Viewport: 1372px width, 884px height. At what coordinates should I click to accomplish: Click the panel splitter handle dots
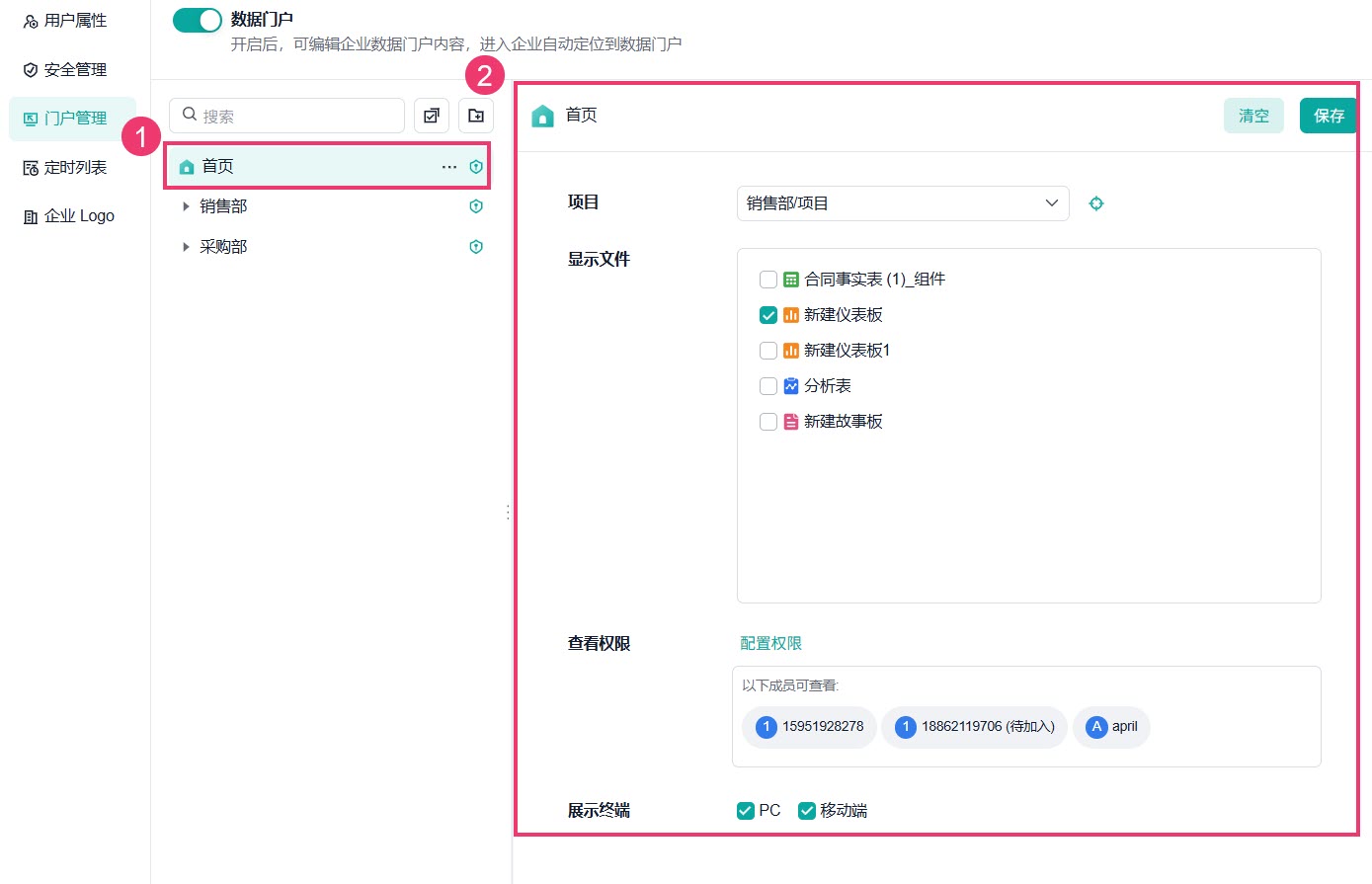[x=508, y=512]
